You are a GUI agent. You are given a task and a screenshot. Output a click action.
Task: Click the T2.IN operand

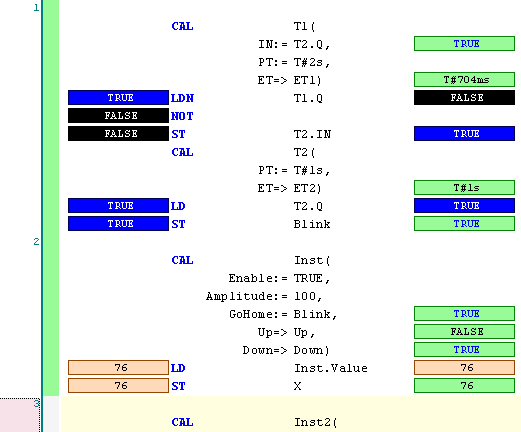(x=312, y=134)
